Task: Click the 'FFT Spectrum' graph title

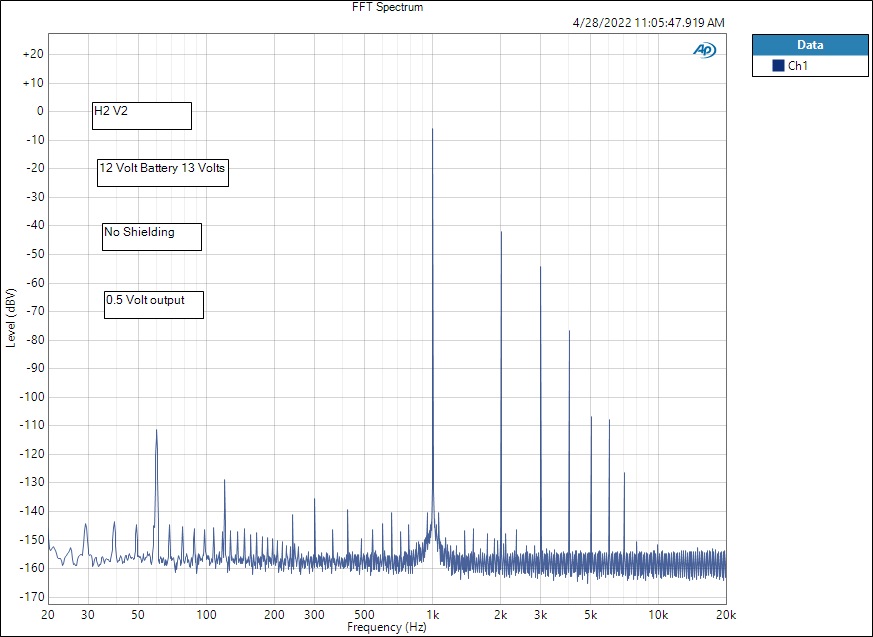Action: [388, 7]
